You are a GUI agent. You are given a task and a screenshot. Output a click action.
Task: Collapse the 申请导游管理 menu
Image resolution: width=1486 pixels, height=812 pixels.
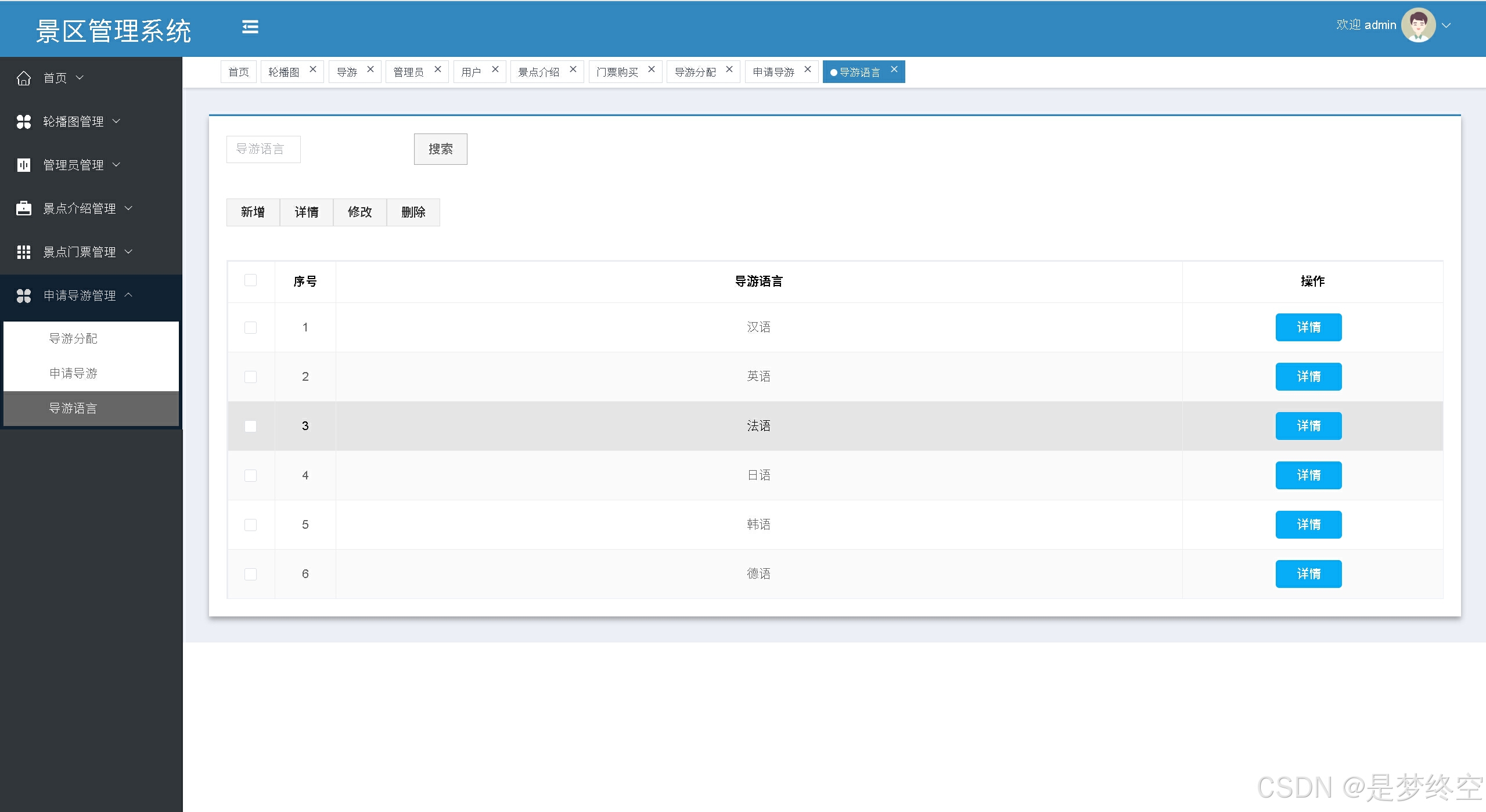tap(80, 295)
